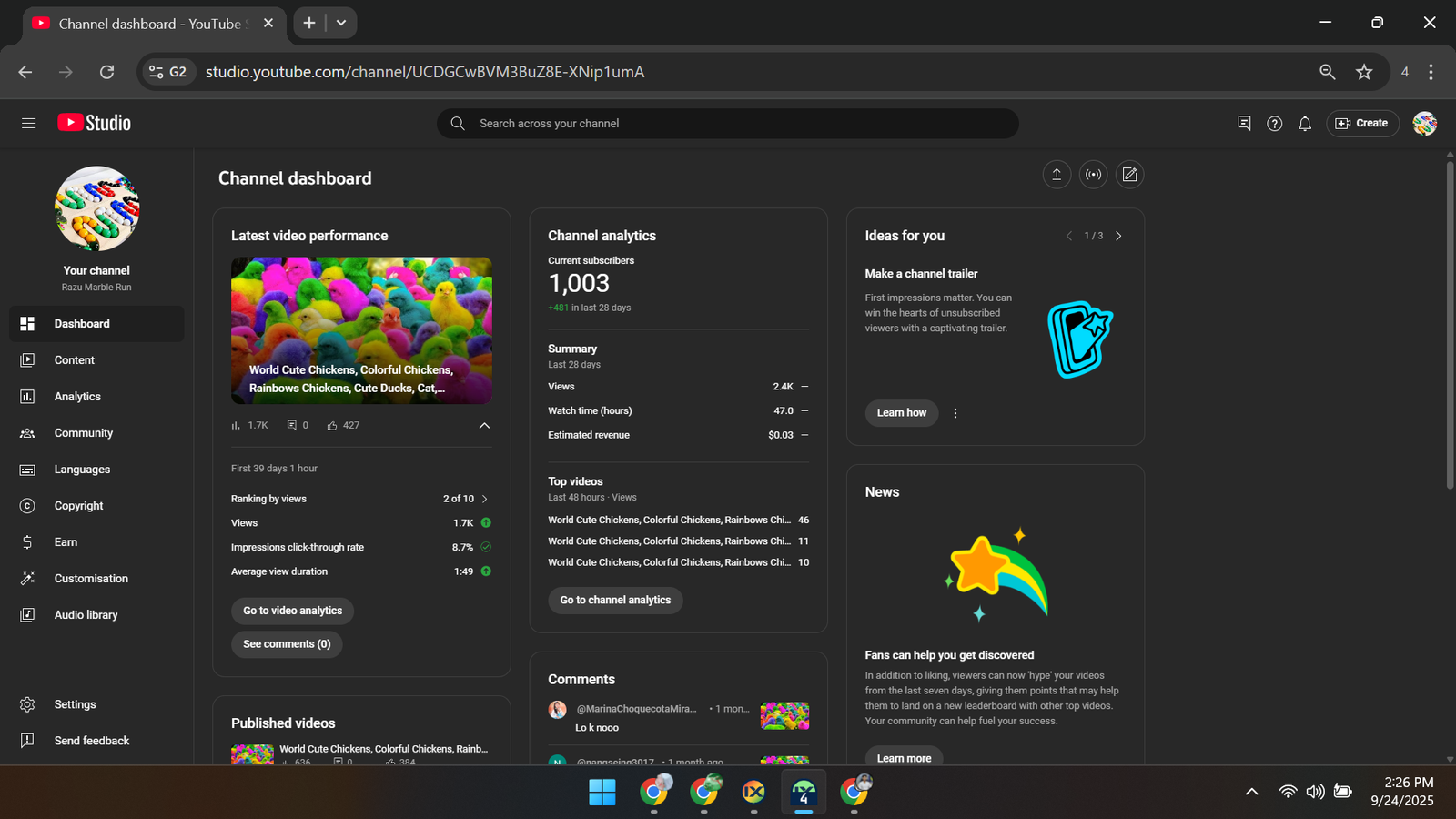Toggle the hamburger sidebar menu
The image size is (1456, 819).
pos(28,124)
